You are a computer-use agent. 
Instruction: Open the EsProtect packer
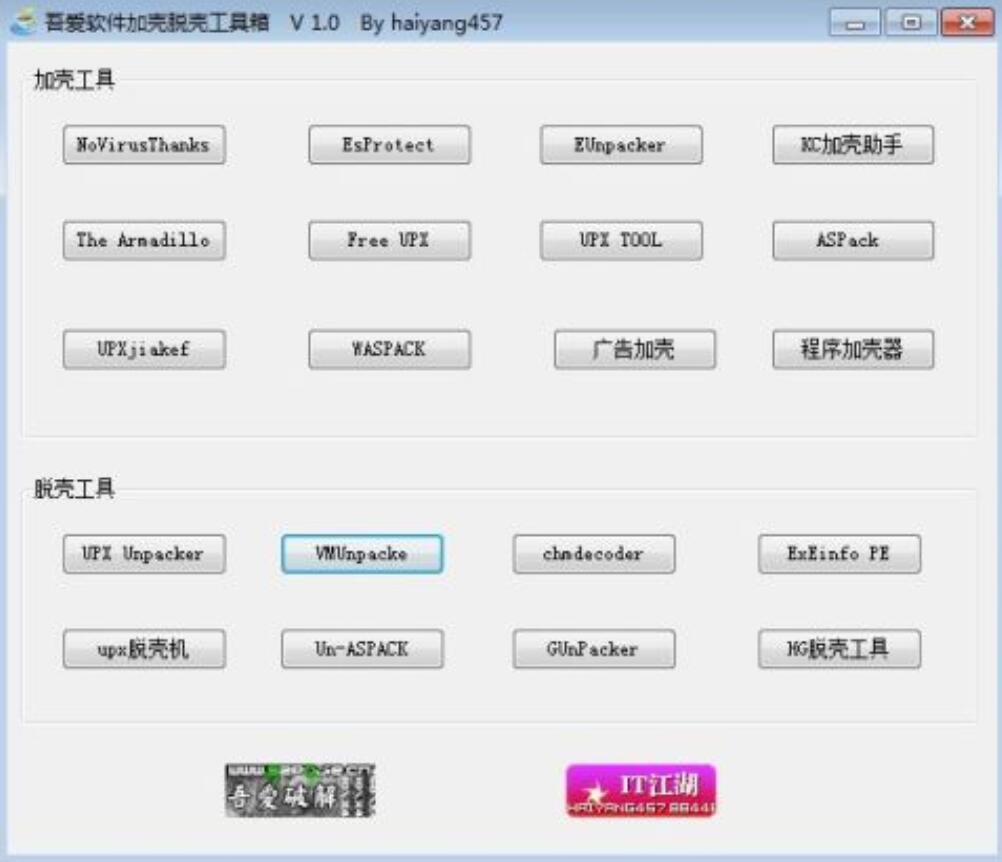pyautogui.click(x=389, y=145)
